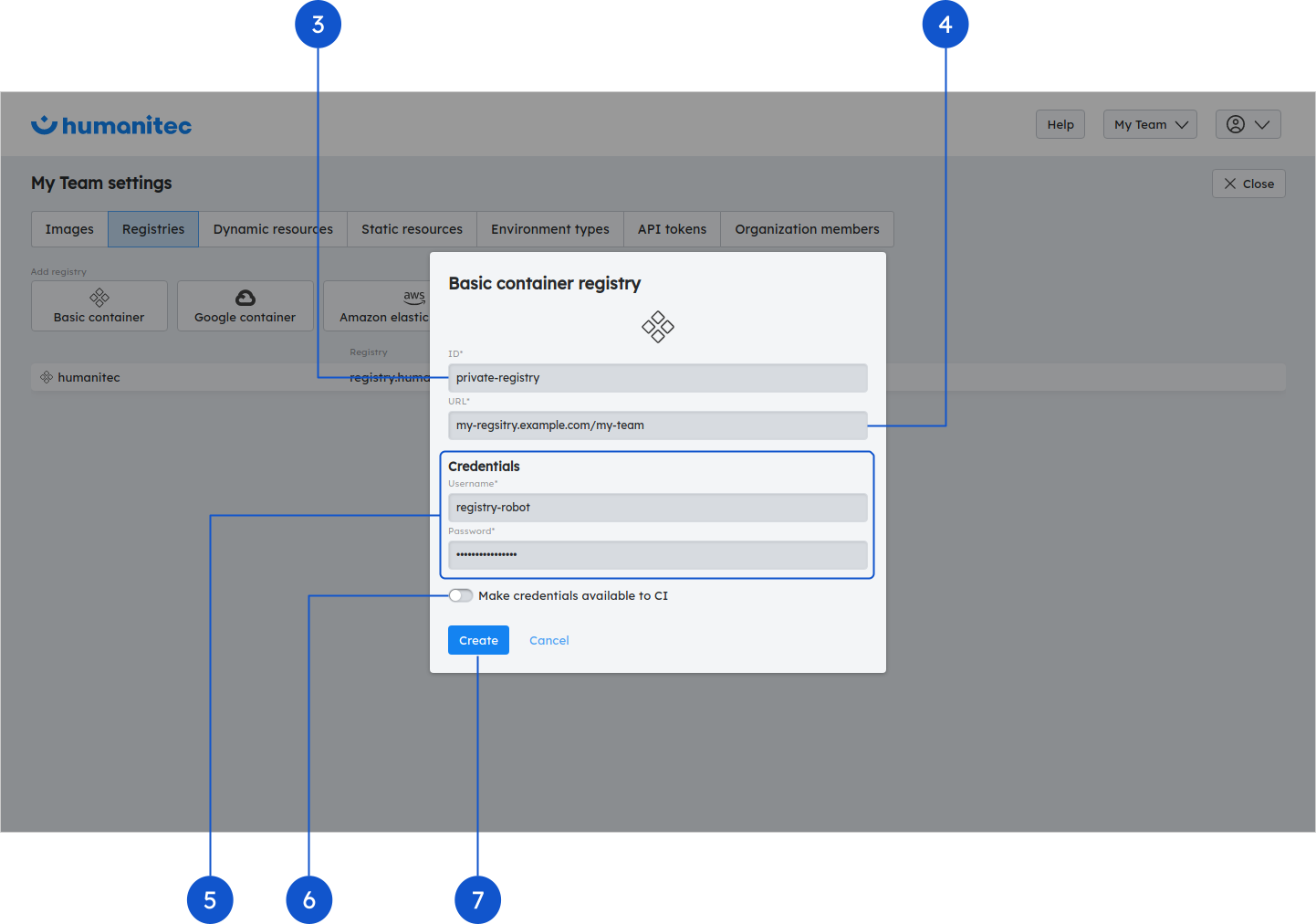Screen dimensions: 1316x924
Task: Click the Basic container registry icon
Action: 99,298
